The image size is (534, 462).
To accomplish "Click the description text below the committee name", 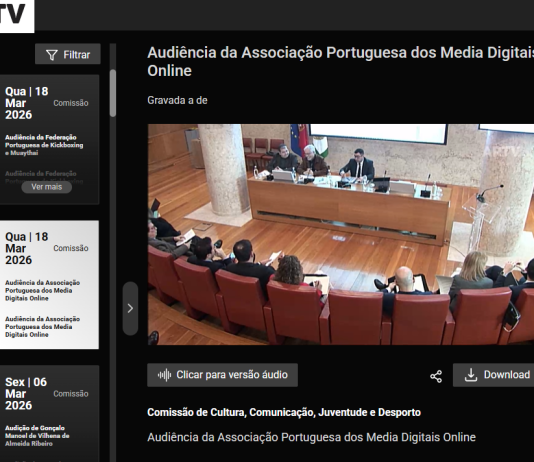I will [311, 437].
